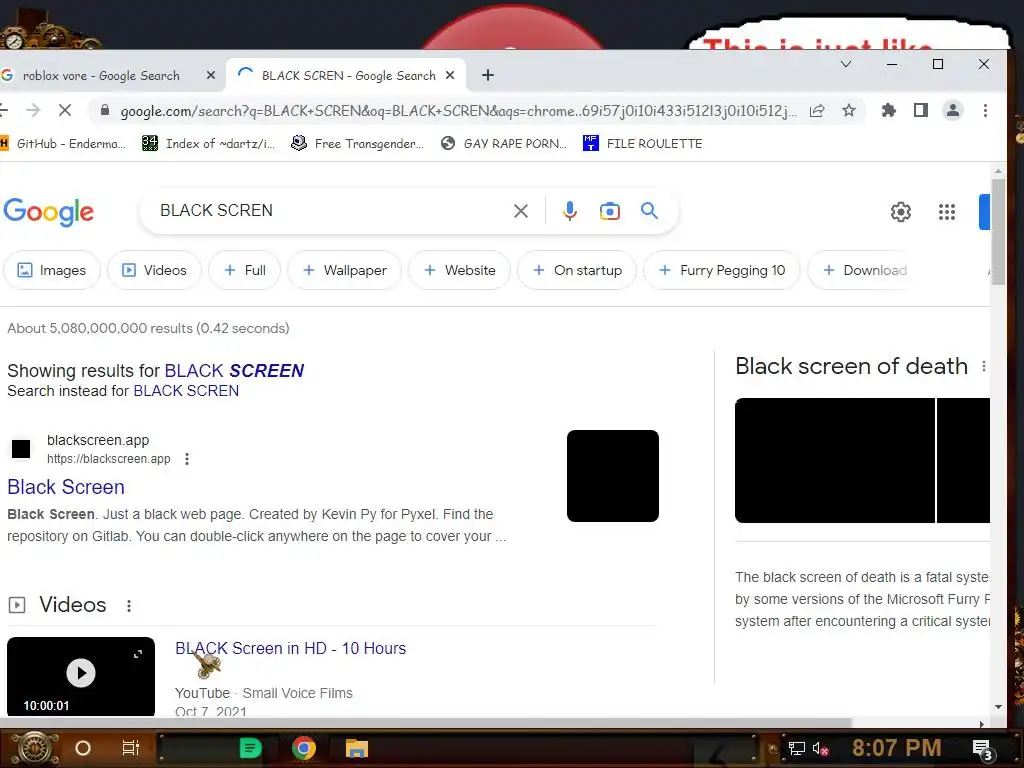Open the Chrome three-dot menu

click(x=985, y=110)
